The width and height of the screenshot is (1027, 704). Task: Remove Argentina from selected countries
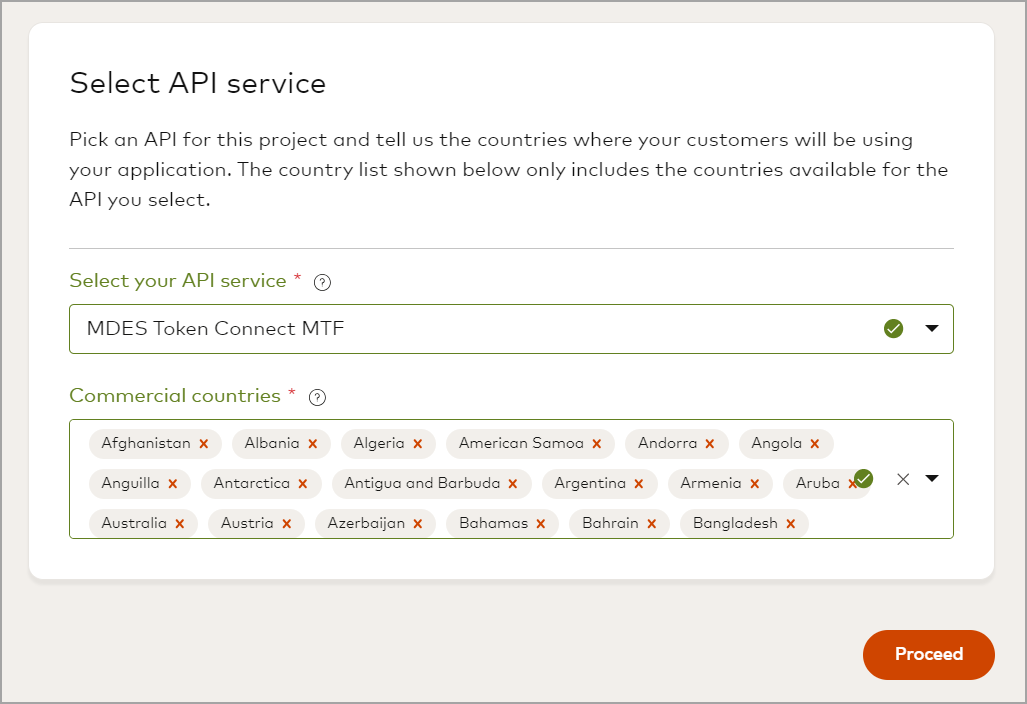coord(639,484)
